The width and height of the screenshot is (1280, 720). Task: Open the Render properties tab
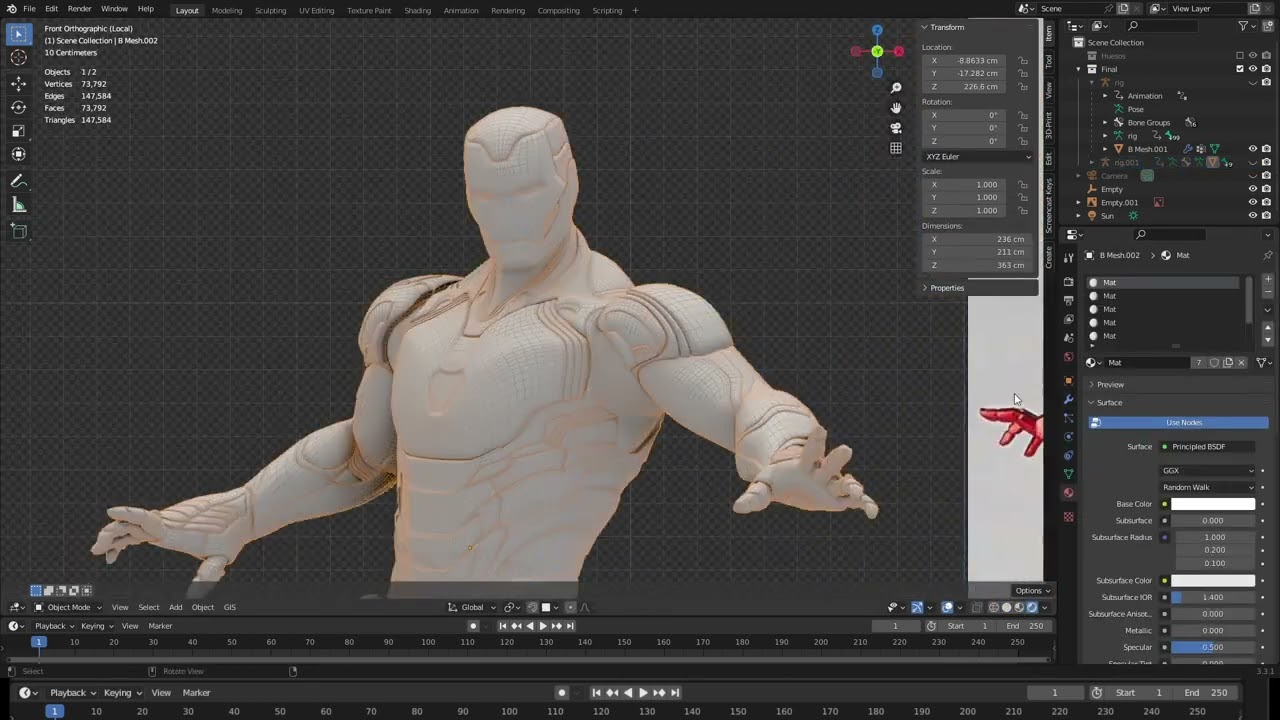pos(1068,282)
